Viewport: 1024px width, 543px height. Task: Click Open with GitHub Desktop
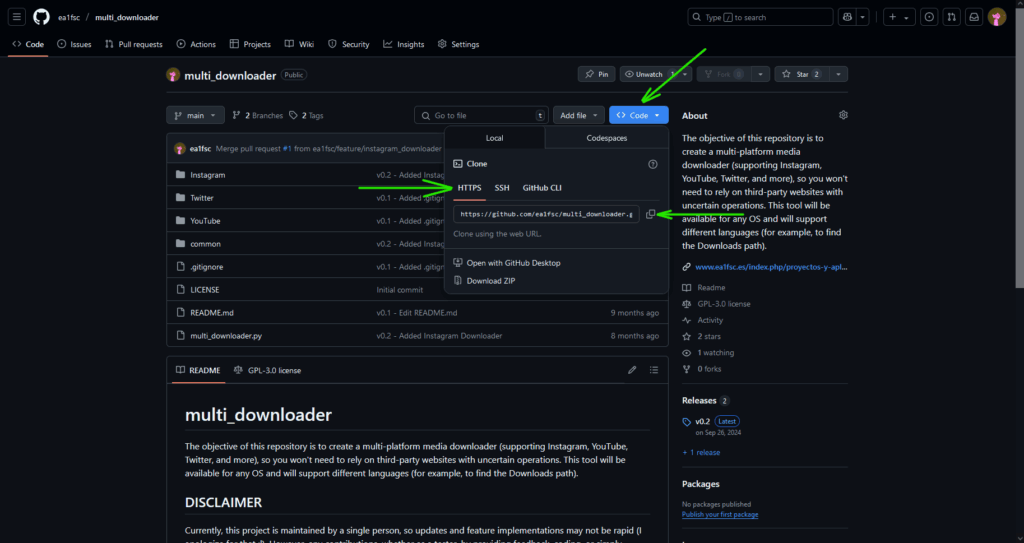tap(507, 263)
